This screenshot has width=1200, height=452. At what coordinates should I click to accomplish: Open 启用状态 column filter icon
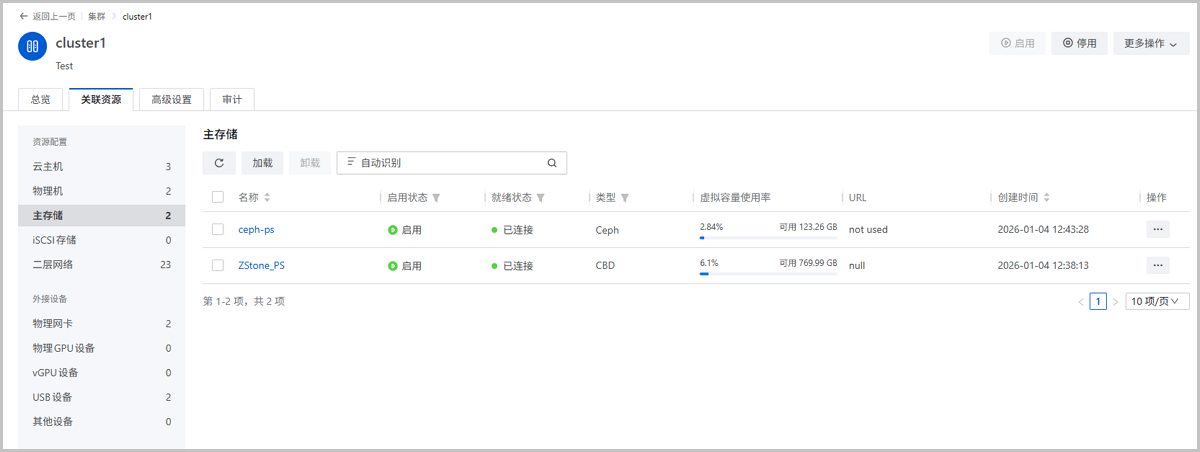click(436, 198)
